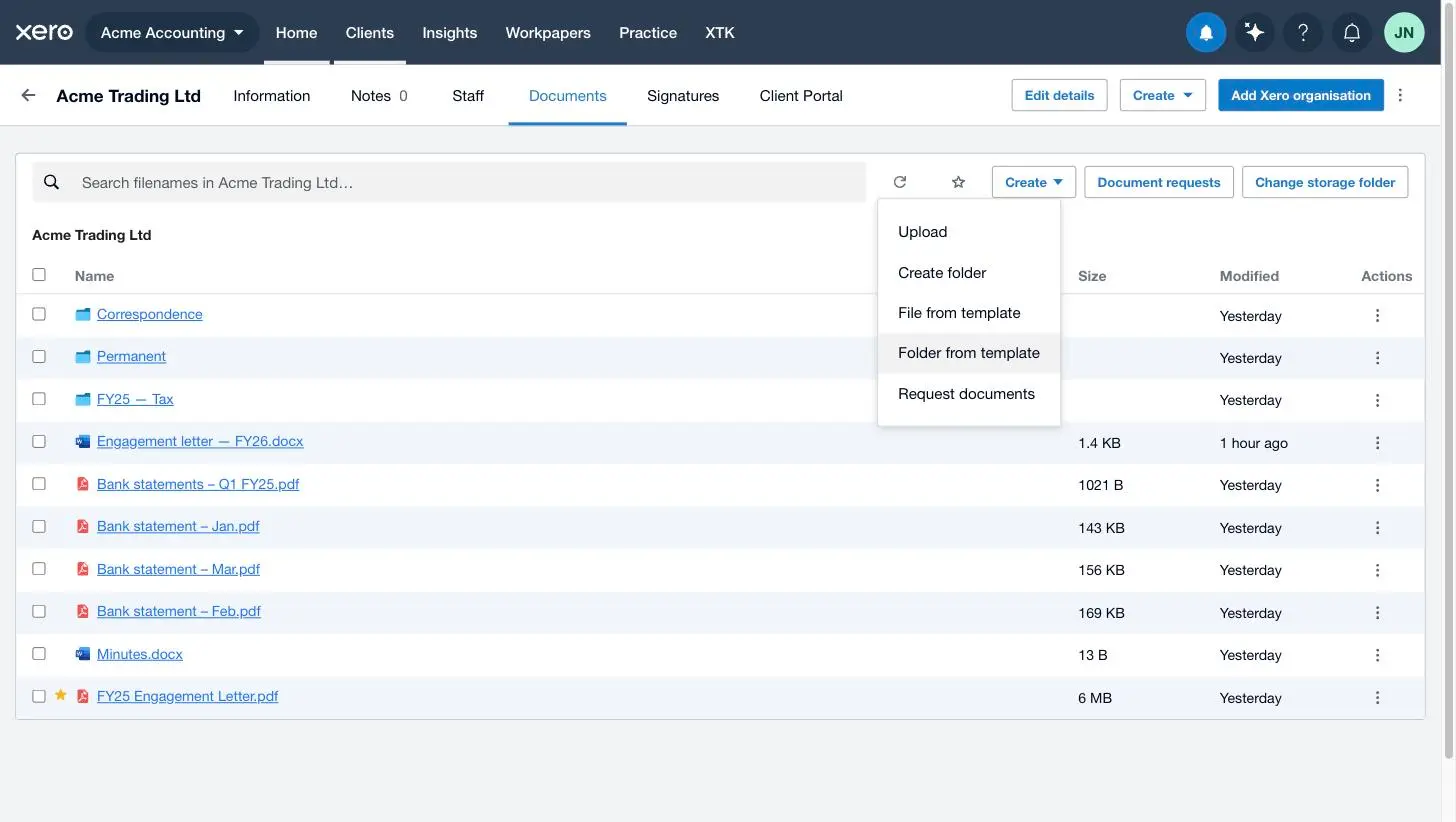
Task: Click the gold star on FY25 Engagement Letter.pdf
Action: point(60,695)
